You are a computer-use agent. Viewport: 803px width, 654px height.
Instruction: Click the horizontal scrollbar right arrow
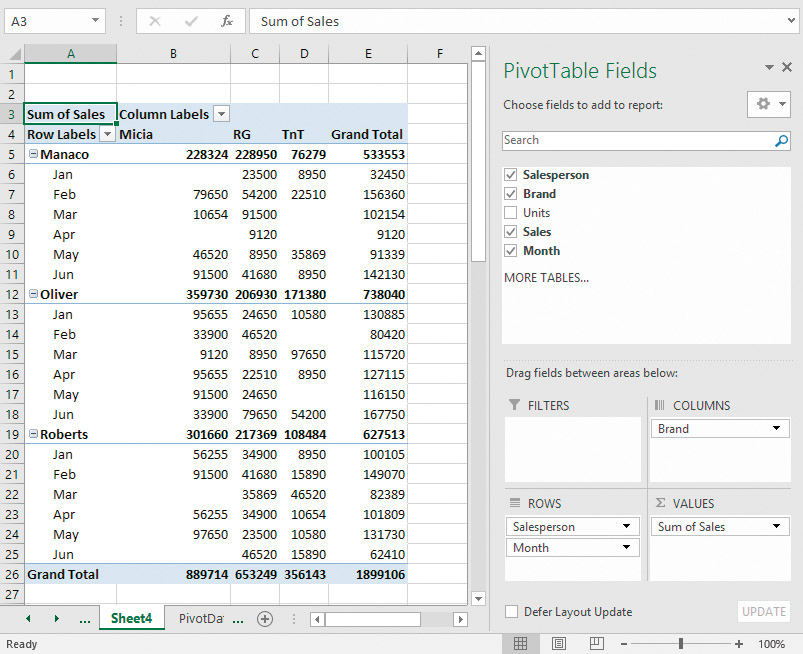point(460,619)
